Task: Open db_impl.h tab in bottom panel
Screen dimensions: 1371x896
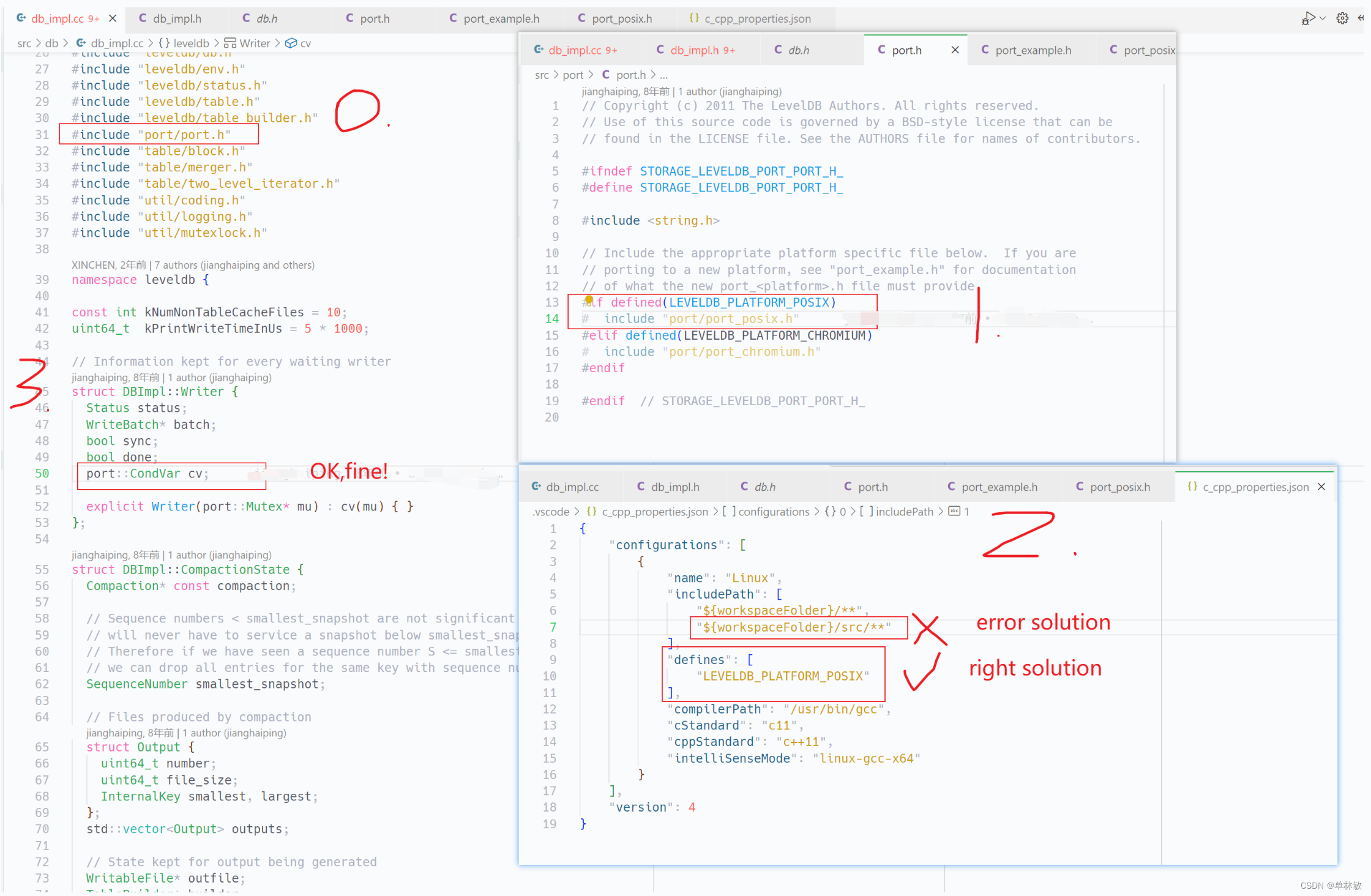Action: (x=675, y=487)
